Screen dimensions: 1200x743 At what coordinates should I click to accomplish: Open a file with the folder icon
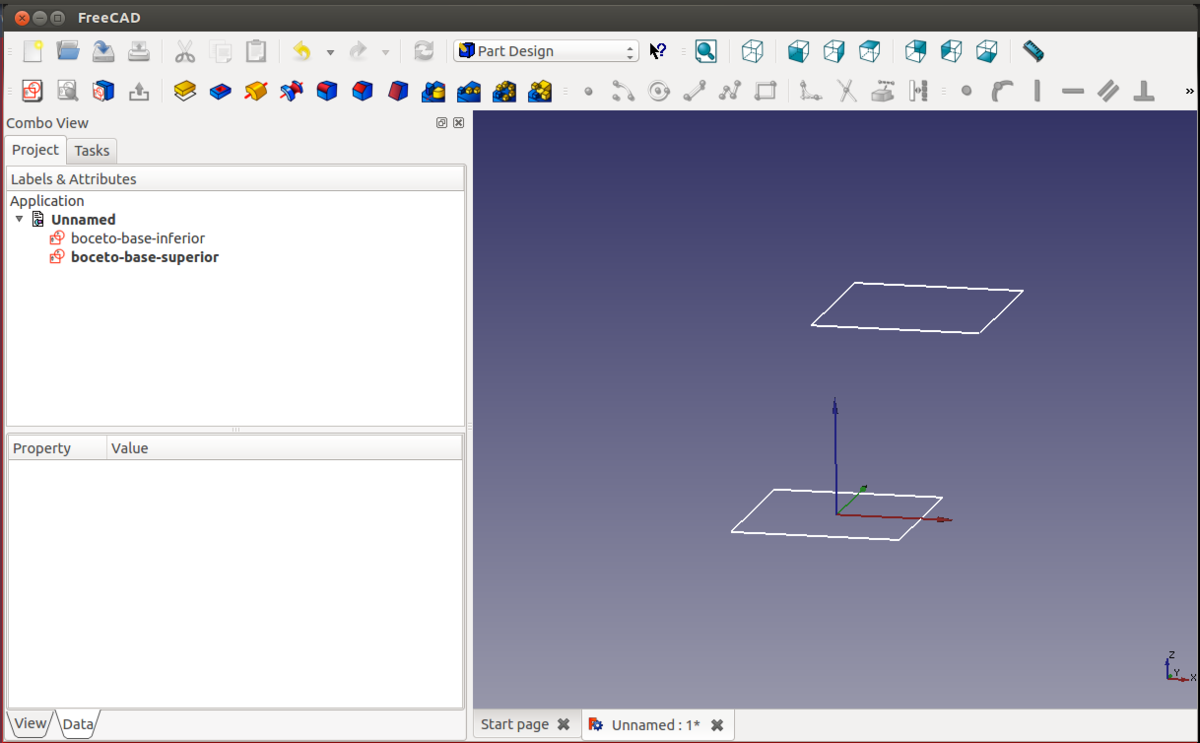pyautogui.click(x=68, y=51)
